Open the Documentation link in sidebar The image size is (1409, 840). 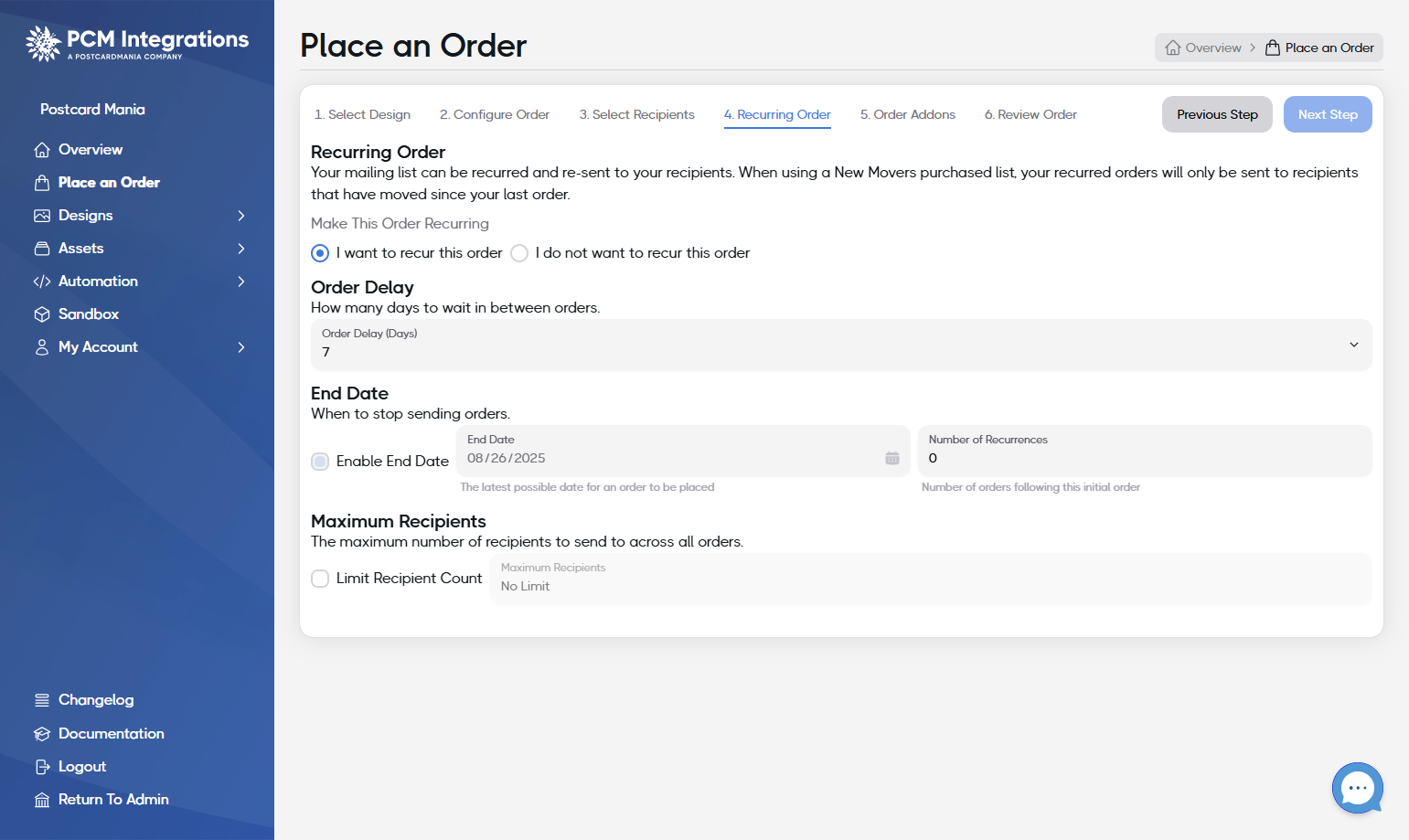click(112, 734)
